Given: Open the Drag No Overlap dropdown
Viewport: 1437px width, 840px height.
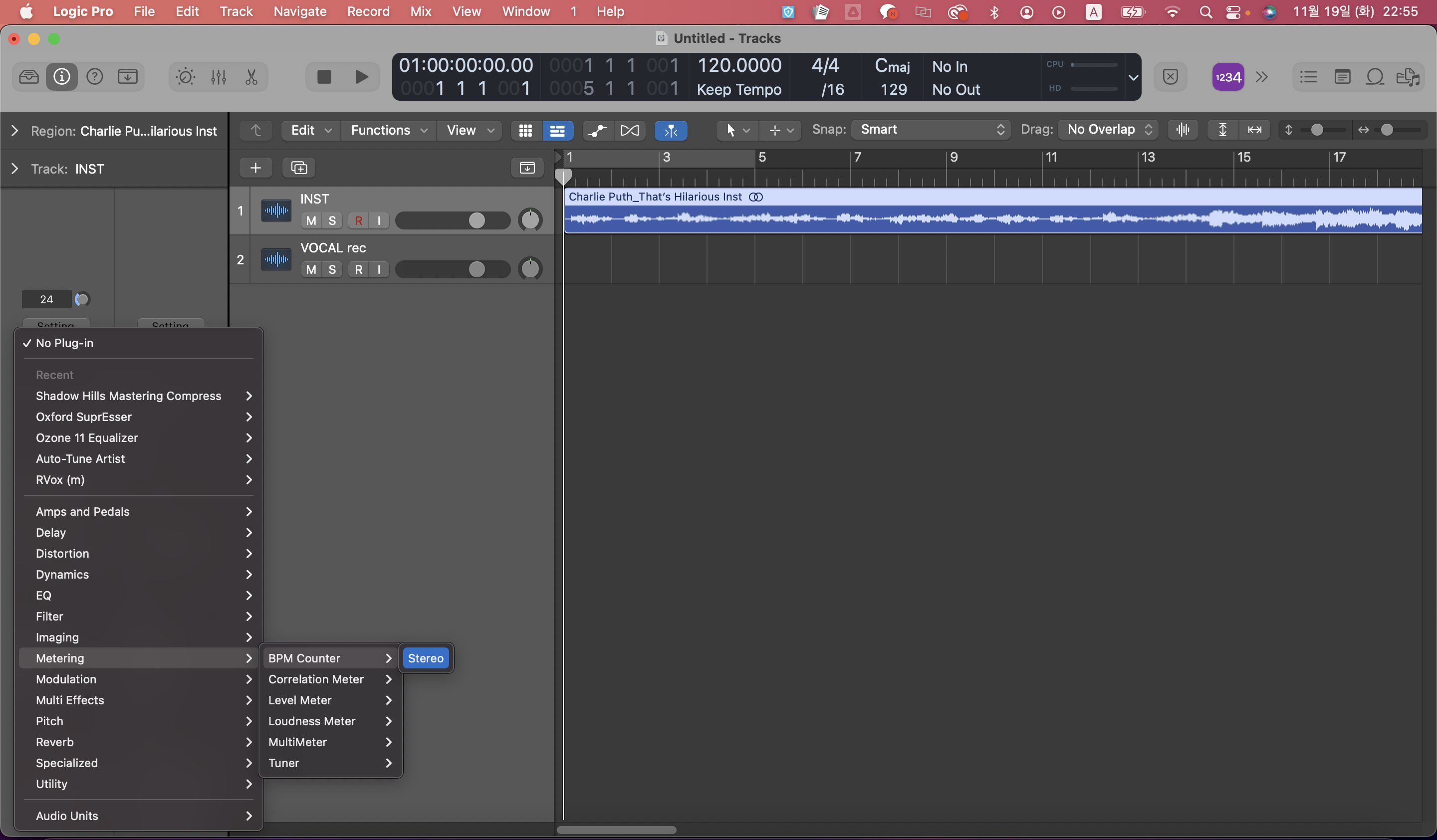Looking at the screenshot, I should pos(1108,130).
